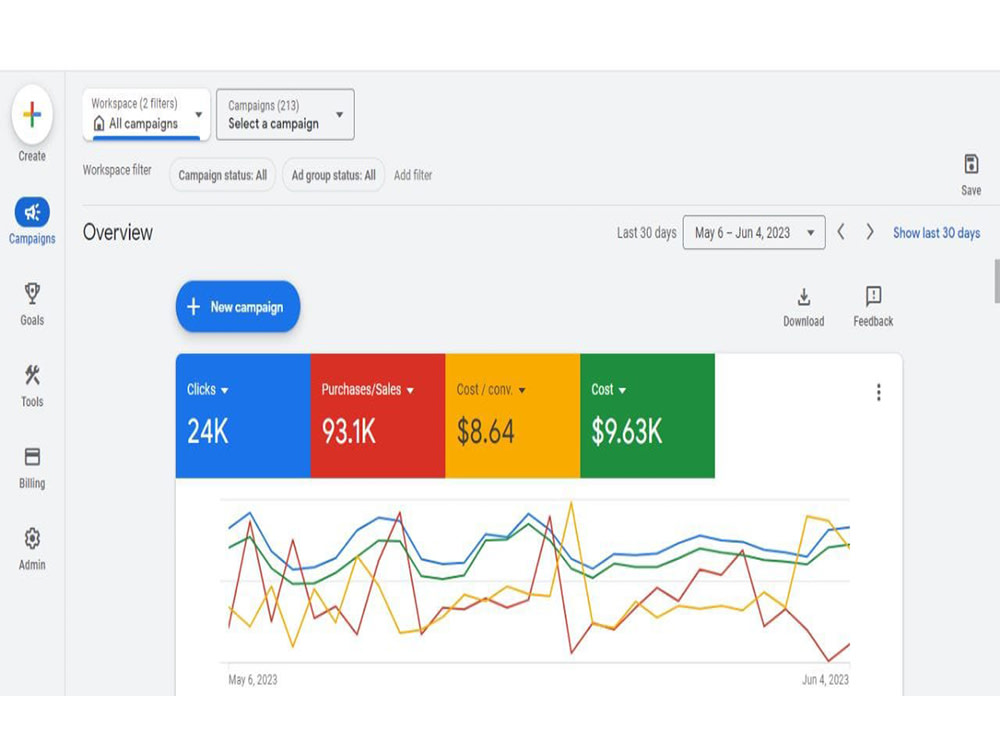Image resolution: width=1000 pixels, height=750 pixels.
Task: Click Show last 30 days link
Action: coord(936,233)
